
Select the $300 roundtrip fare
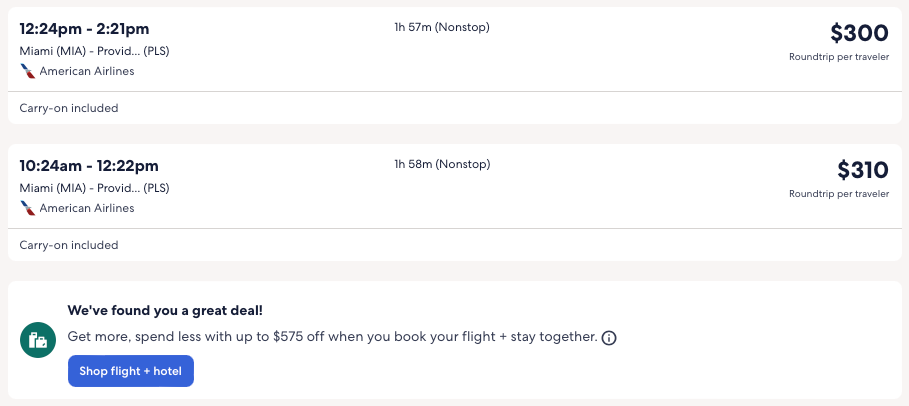pos(859,33)
